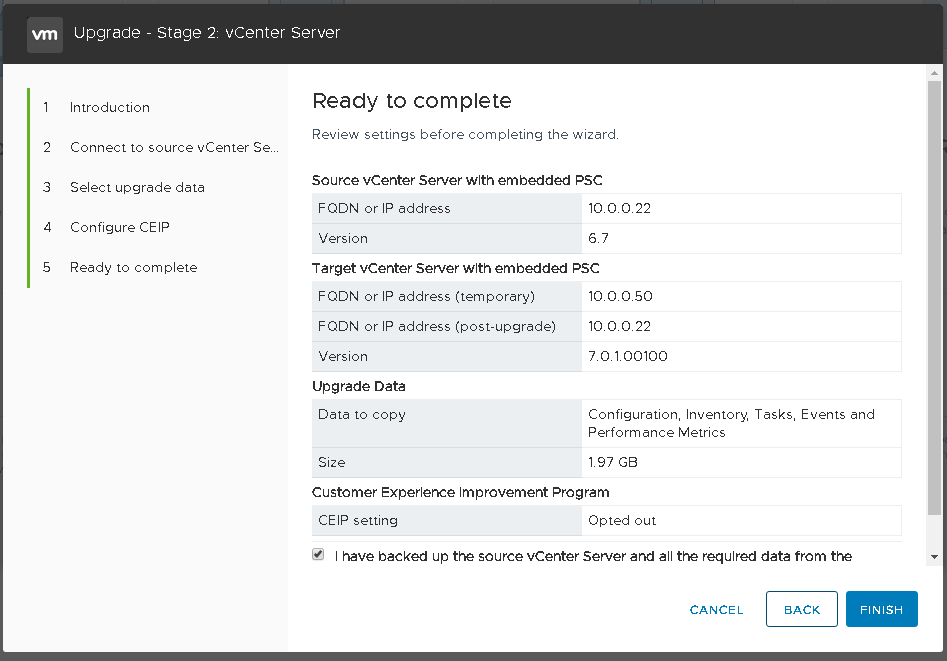This screenshot has height=661, width=947.
Task: Select step 5 Ready to complete
Action: [x=133, y=267]
